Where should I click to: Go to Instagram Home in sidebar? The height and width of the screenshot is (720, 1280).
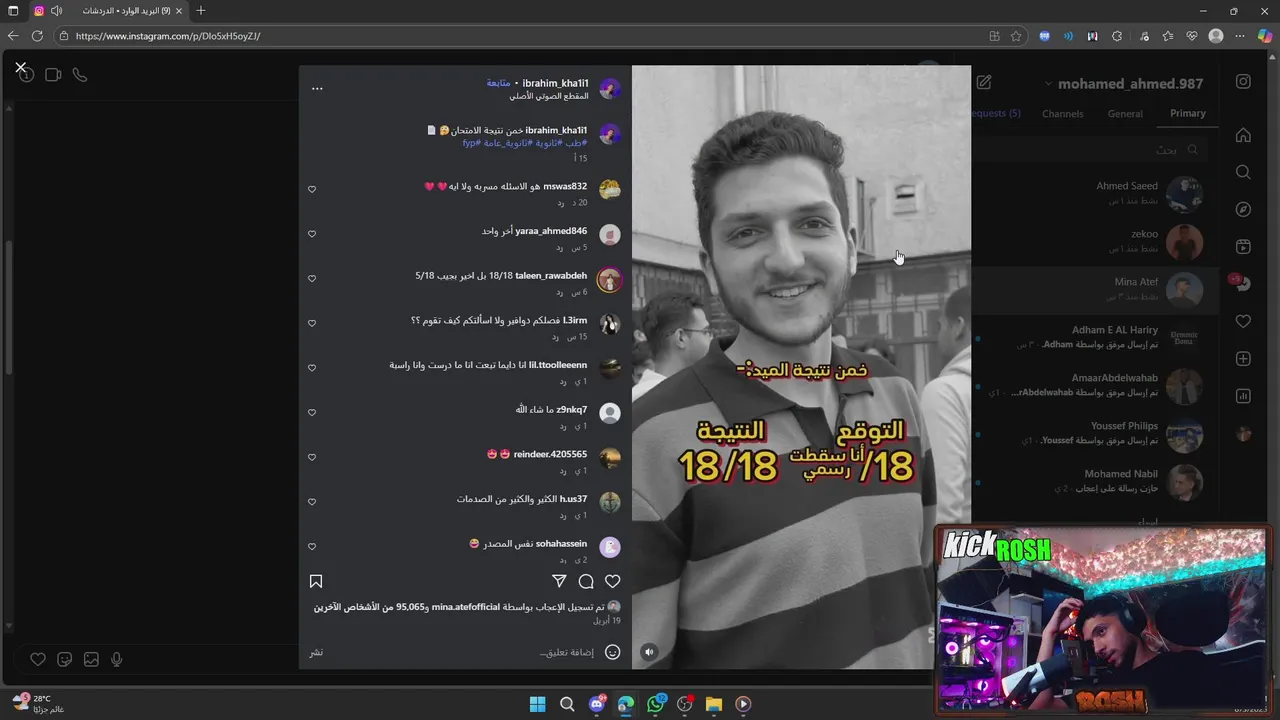(1243, 135)
